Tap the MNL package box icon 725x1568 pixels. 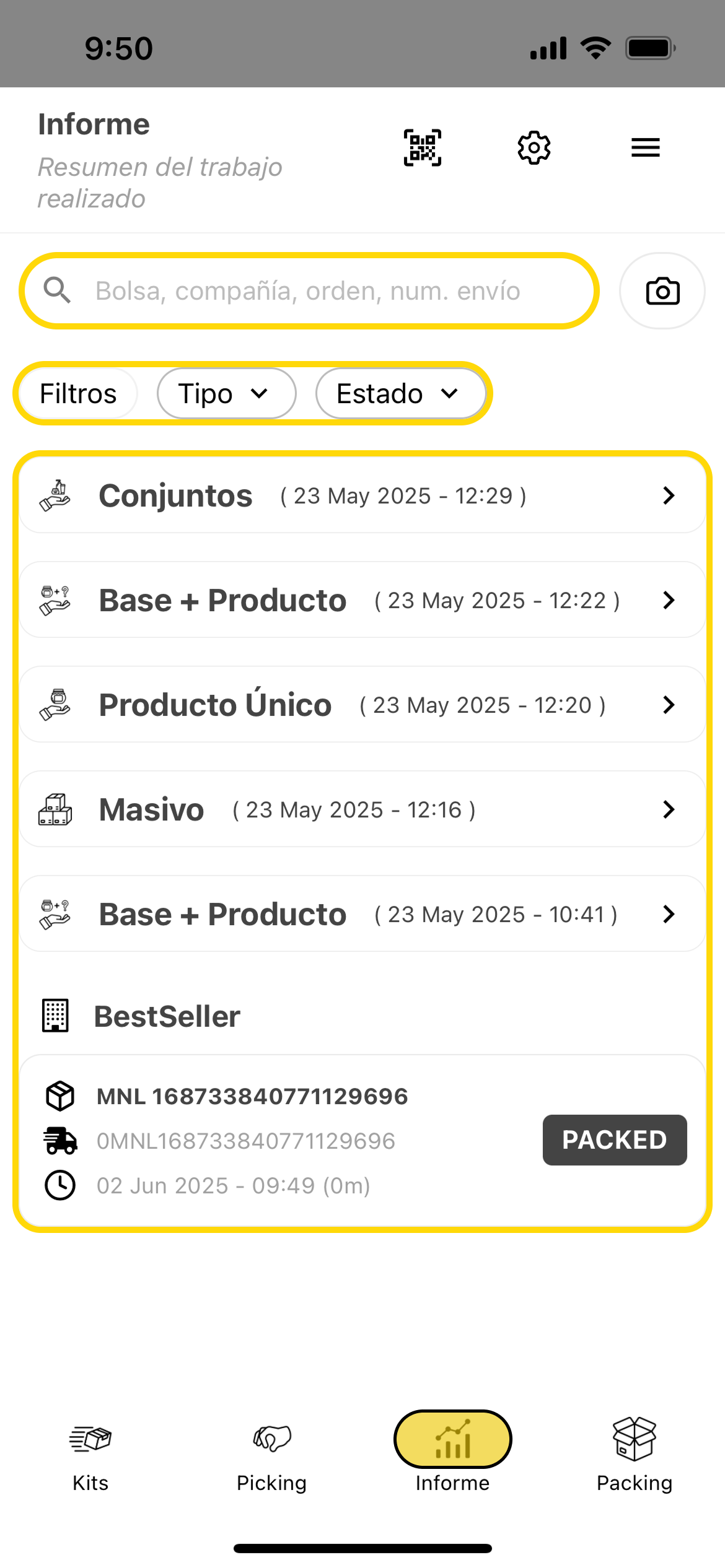tap(60, 1096)
